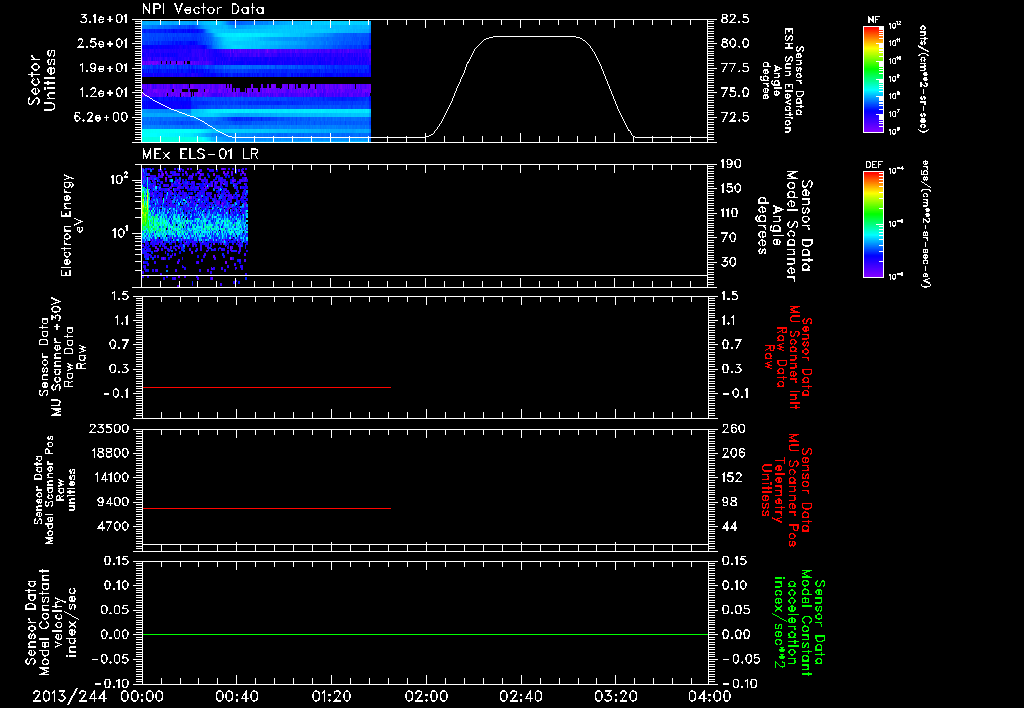Click the 260 telemetry tick label
This screenshot has height=708, width=1024.
tap(733, 428)
